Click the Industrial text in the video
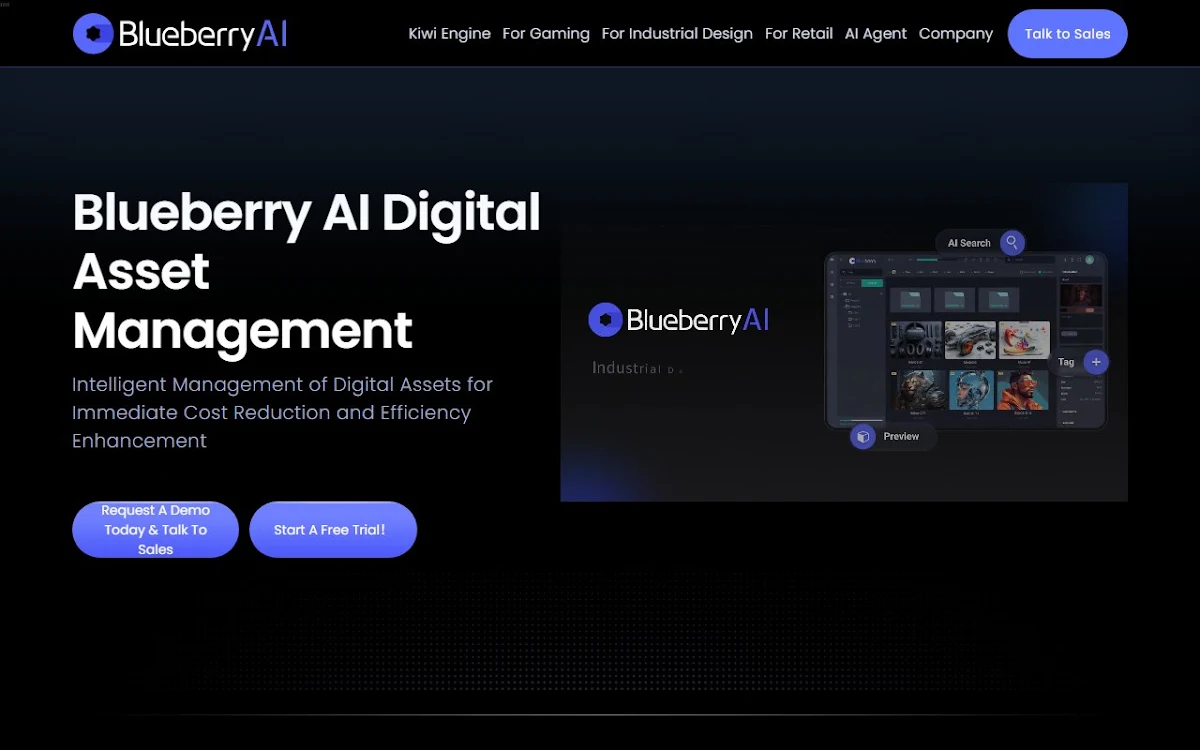This screenshot has width=1200, height=750. point(626,368)
